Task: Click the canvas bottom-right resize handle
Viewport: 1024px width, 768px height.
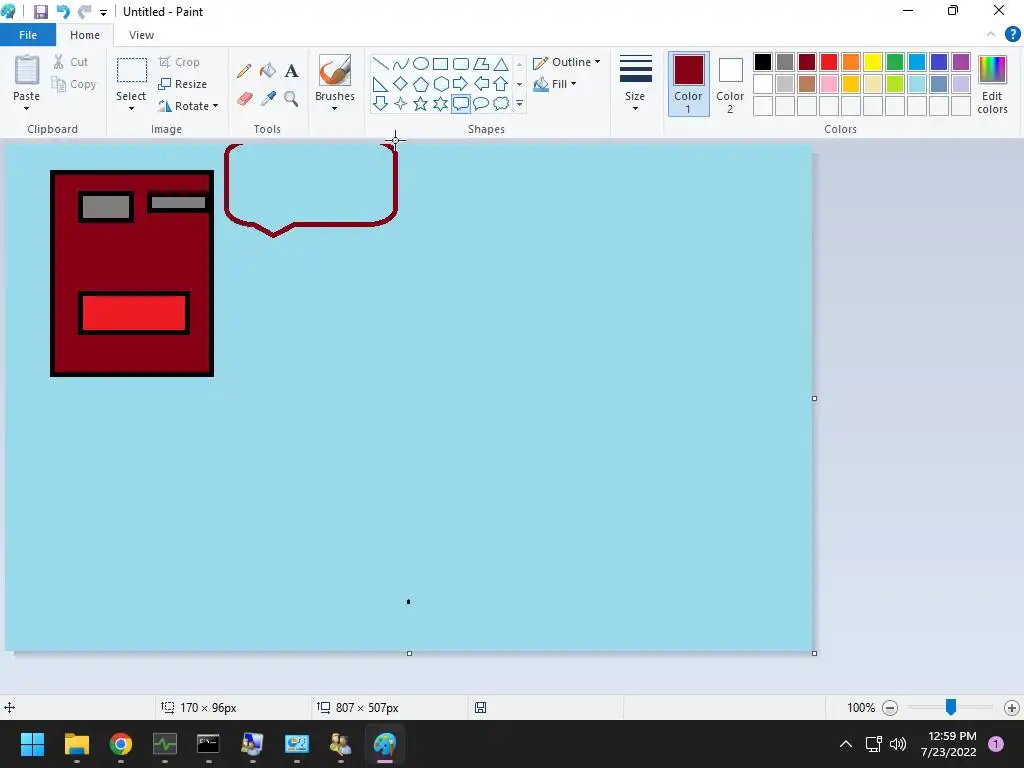Action: (814, 653)
